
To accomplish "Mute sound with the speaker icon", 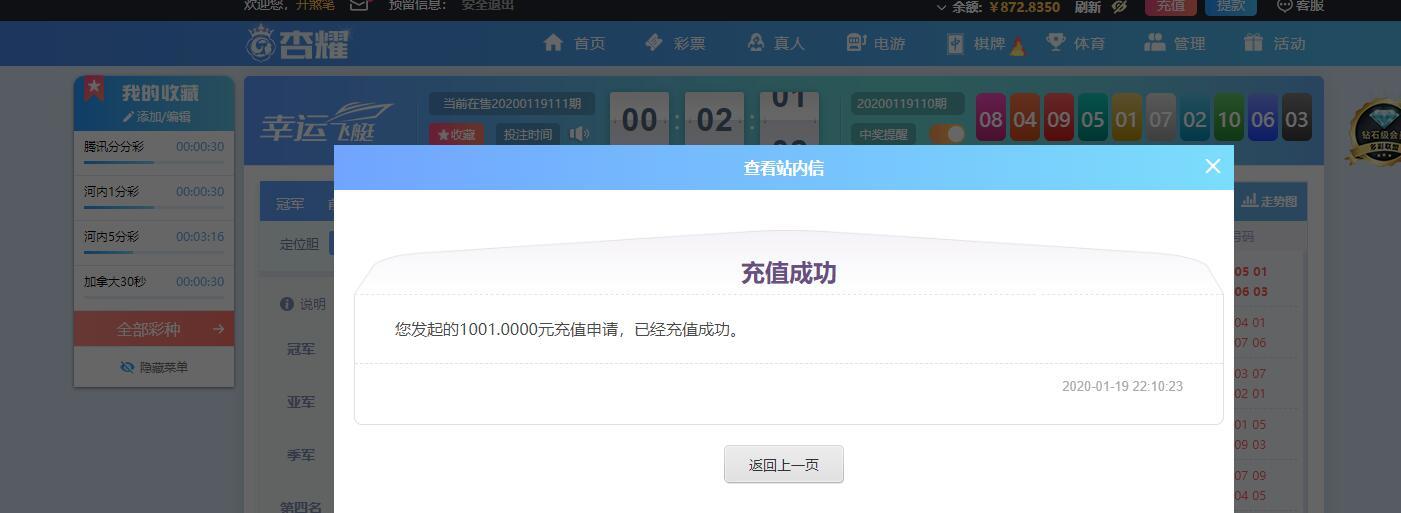I will (579, 133).
